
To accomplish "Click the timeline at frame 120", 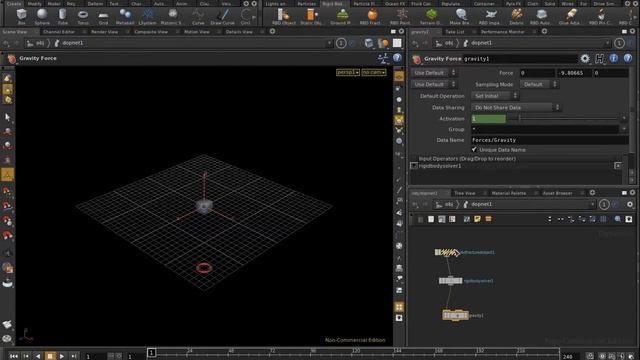I will tap(356, 352).
